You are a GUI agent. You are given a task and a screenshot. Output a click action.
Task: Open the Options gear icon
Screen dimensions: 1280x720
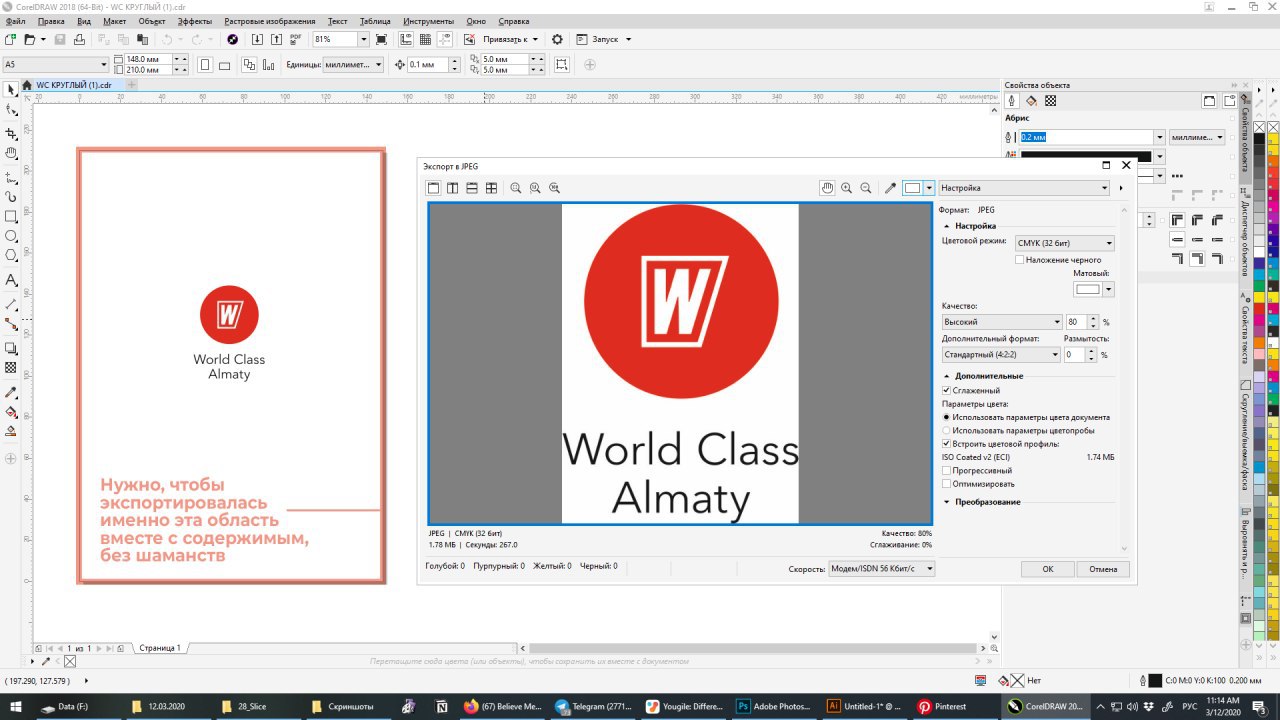[x=557, y=39]
